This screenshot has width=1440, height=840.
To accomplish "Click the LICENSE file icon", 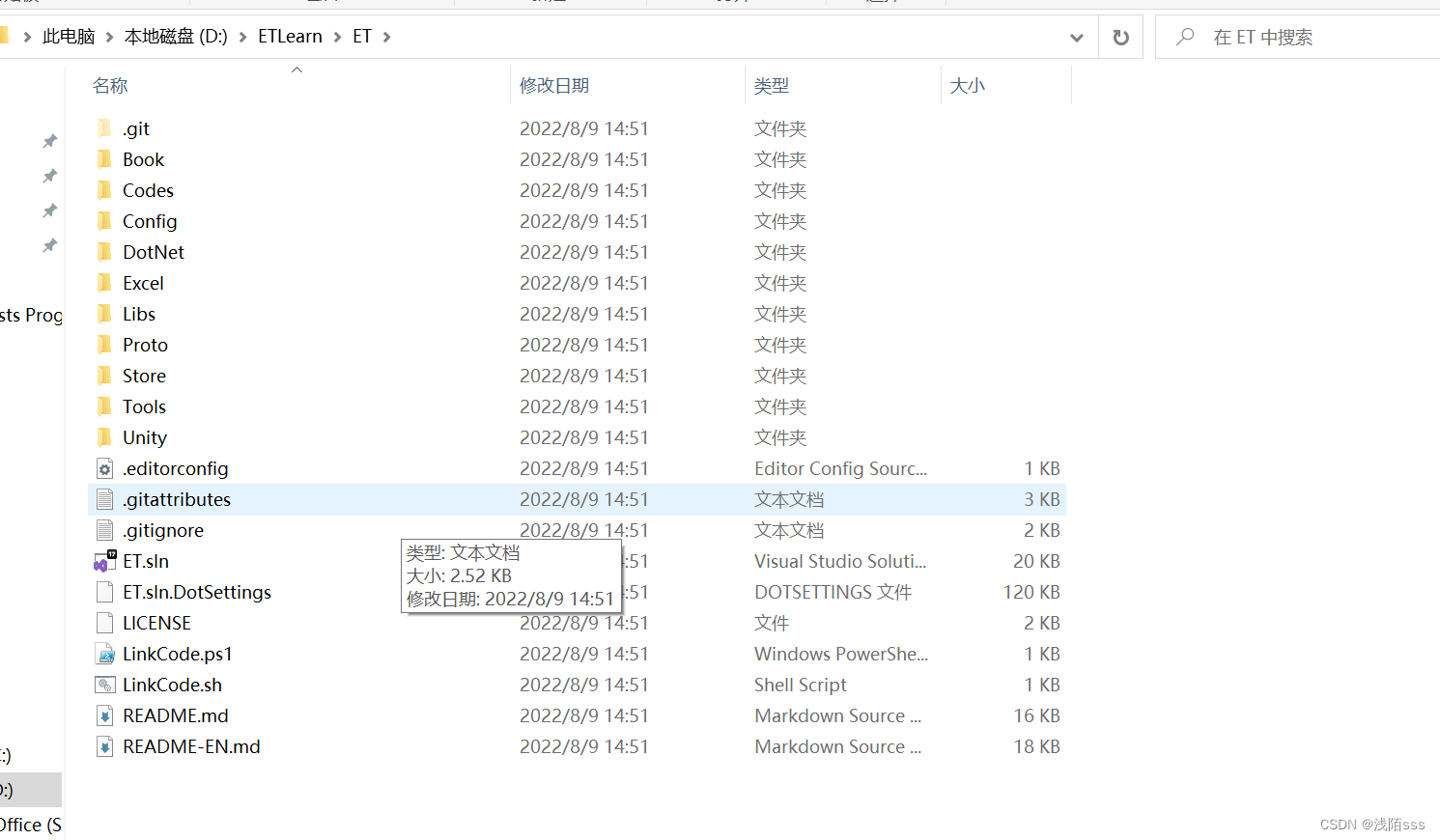I will [x=104, y=623].
